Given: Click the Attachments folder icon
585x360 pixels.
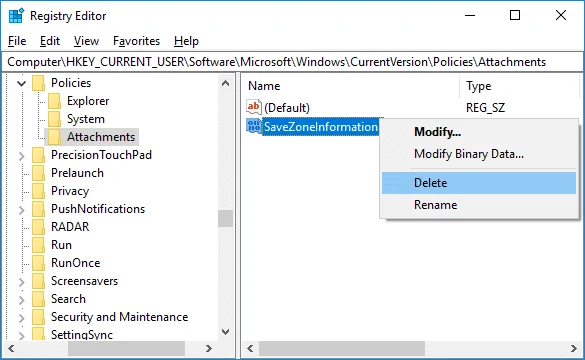Looking at the screenshot, I should pos(54,137).
